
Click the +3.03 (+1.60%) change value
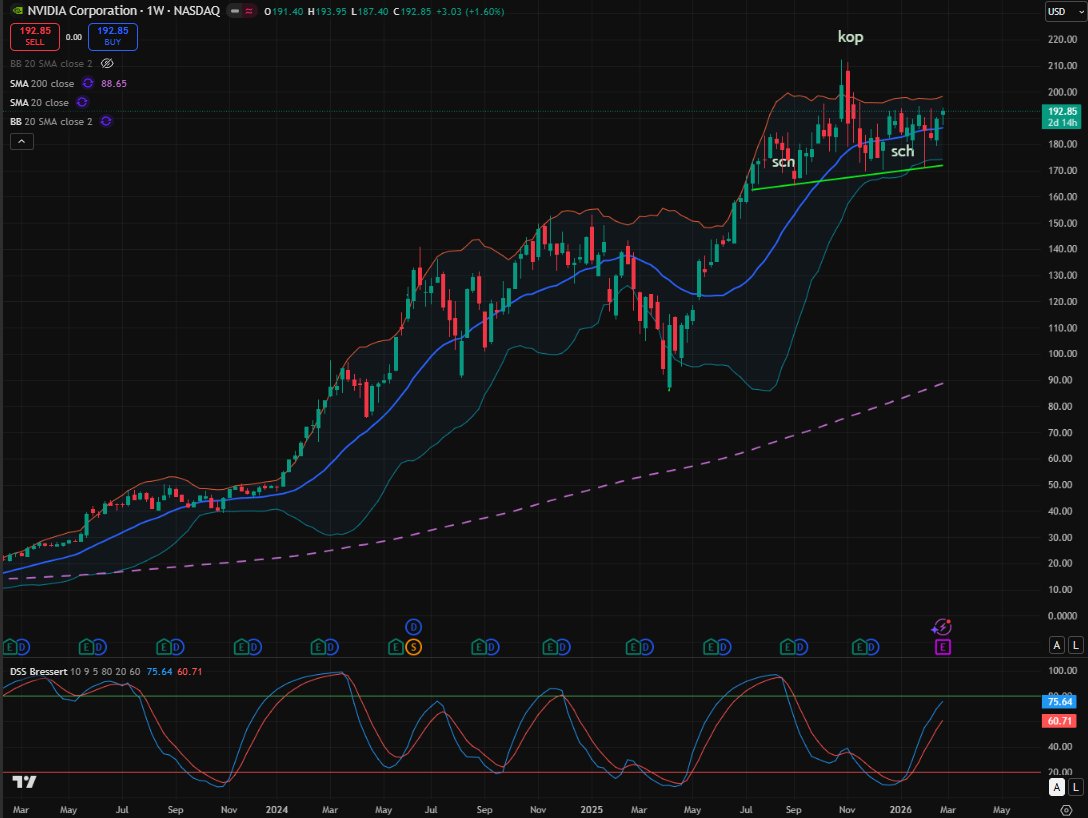[x=470, y=12]
